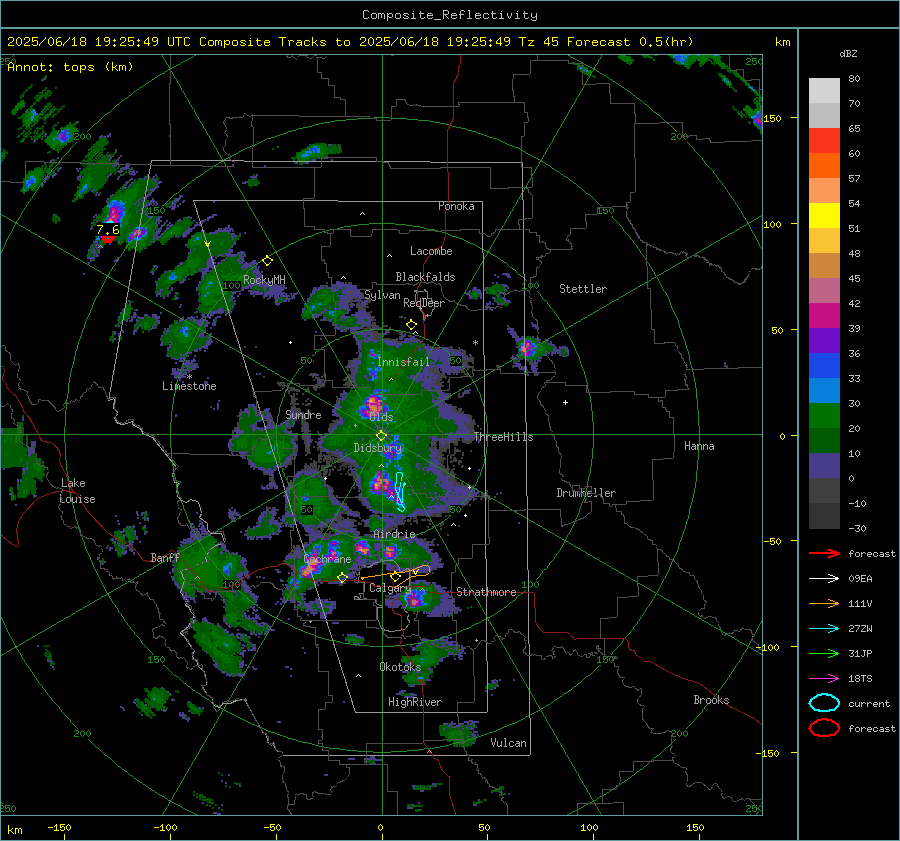
Task: Click the Calgary city label
Action: tap(390, 588)
